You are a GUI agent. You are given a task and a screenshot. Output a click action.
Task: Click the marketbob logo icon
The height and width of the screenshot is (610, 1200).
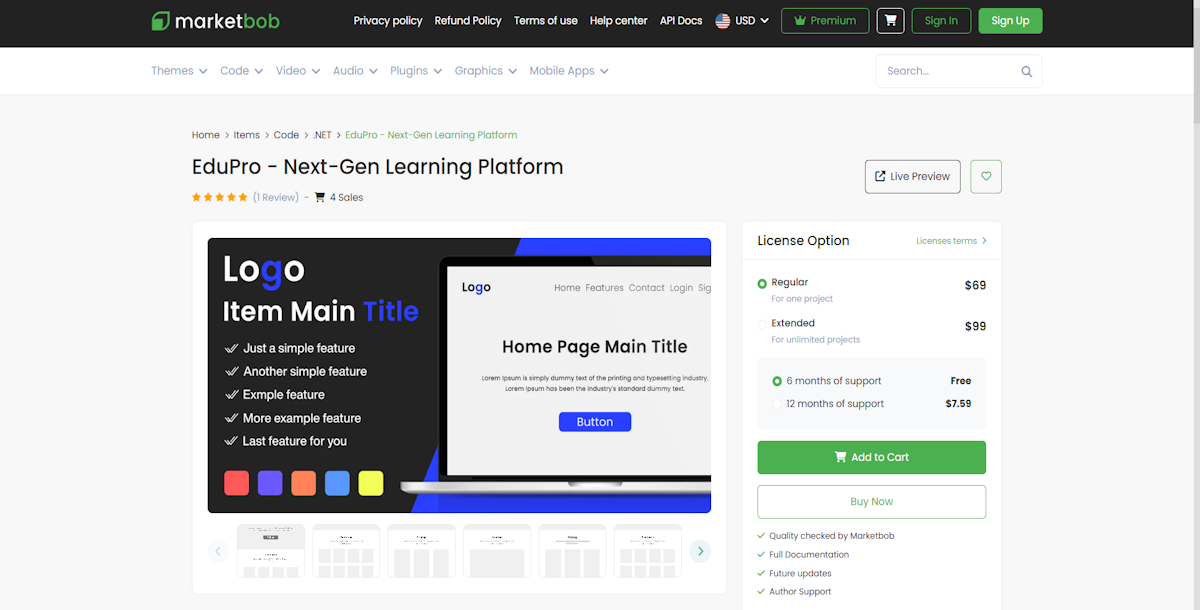point(161,21)
